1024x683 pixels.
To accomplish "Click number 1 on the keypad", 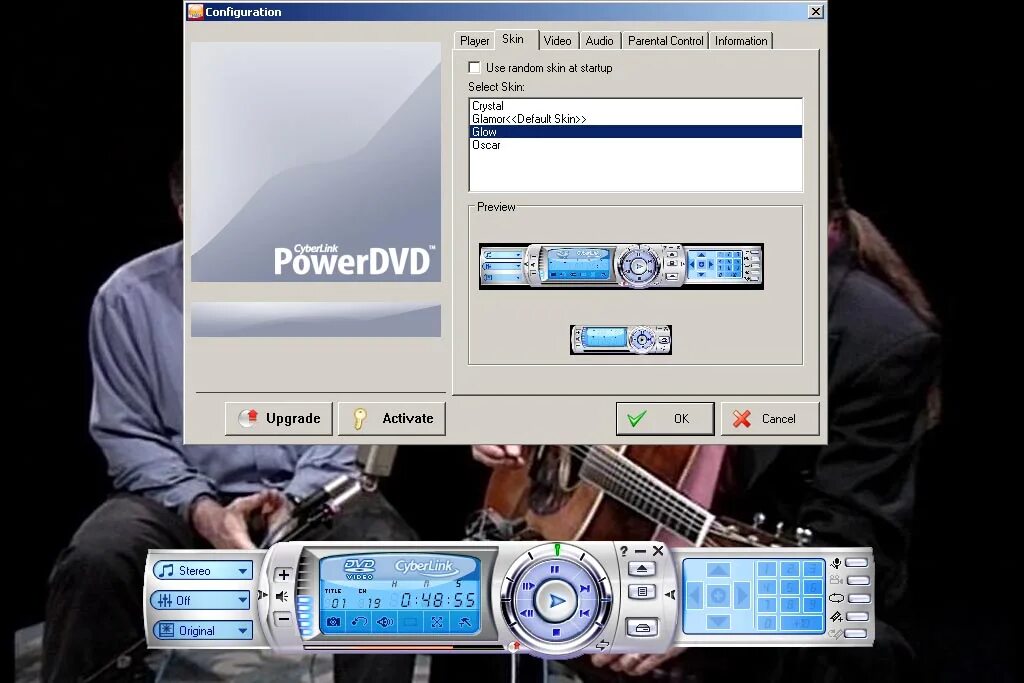I will tap(767, 569).
